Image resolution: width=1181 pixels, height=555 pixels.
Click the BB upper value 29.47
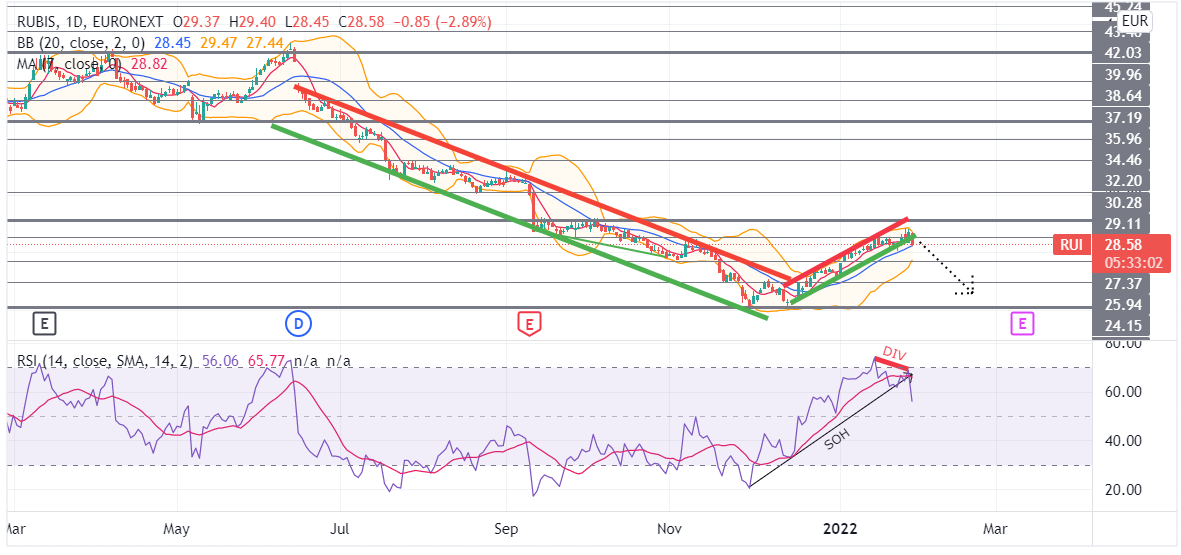click(217, 44)
